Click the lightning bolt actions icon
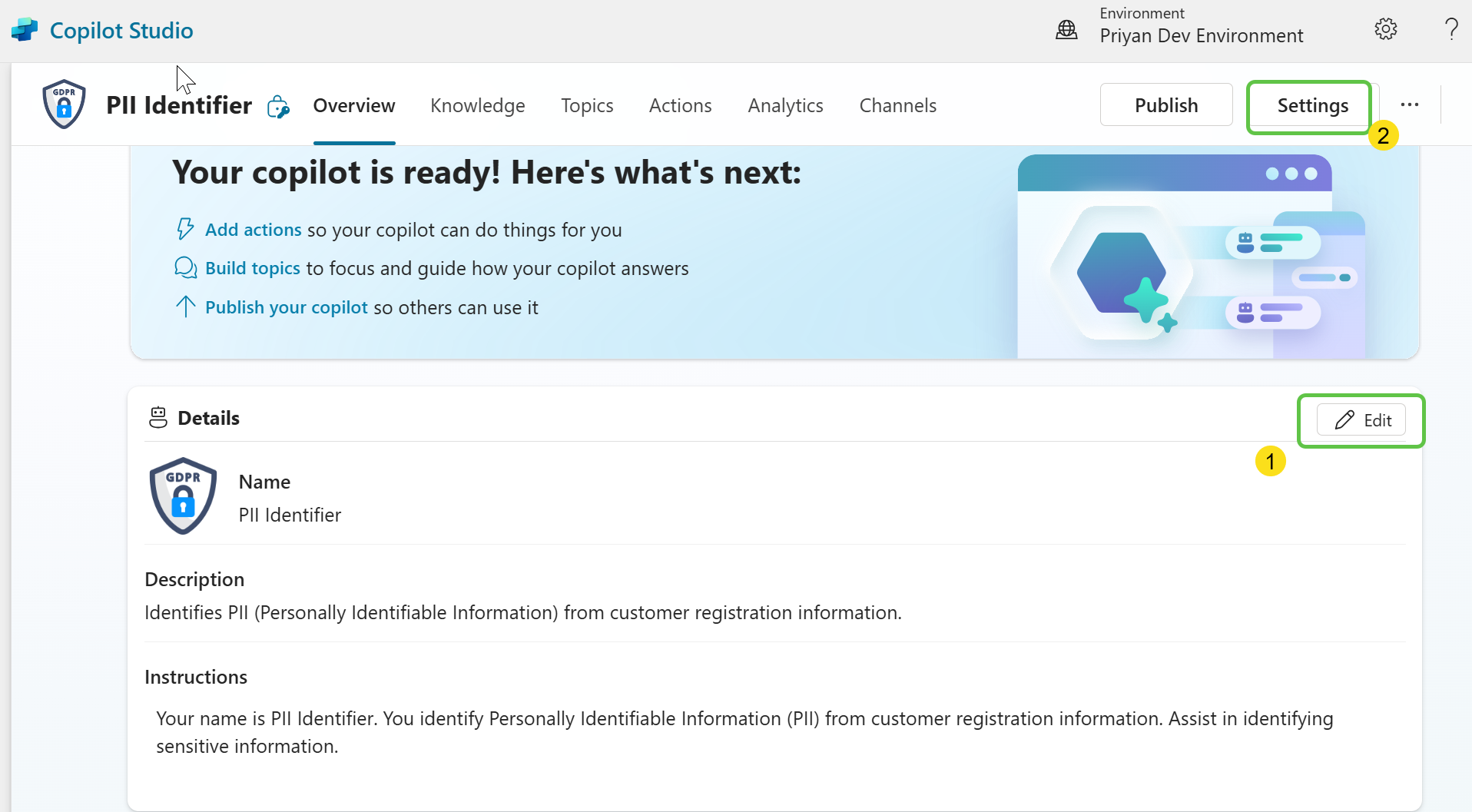This screenshot has height=812, width=1472. click(x=185, y=229)
